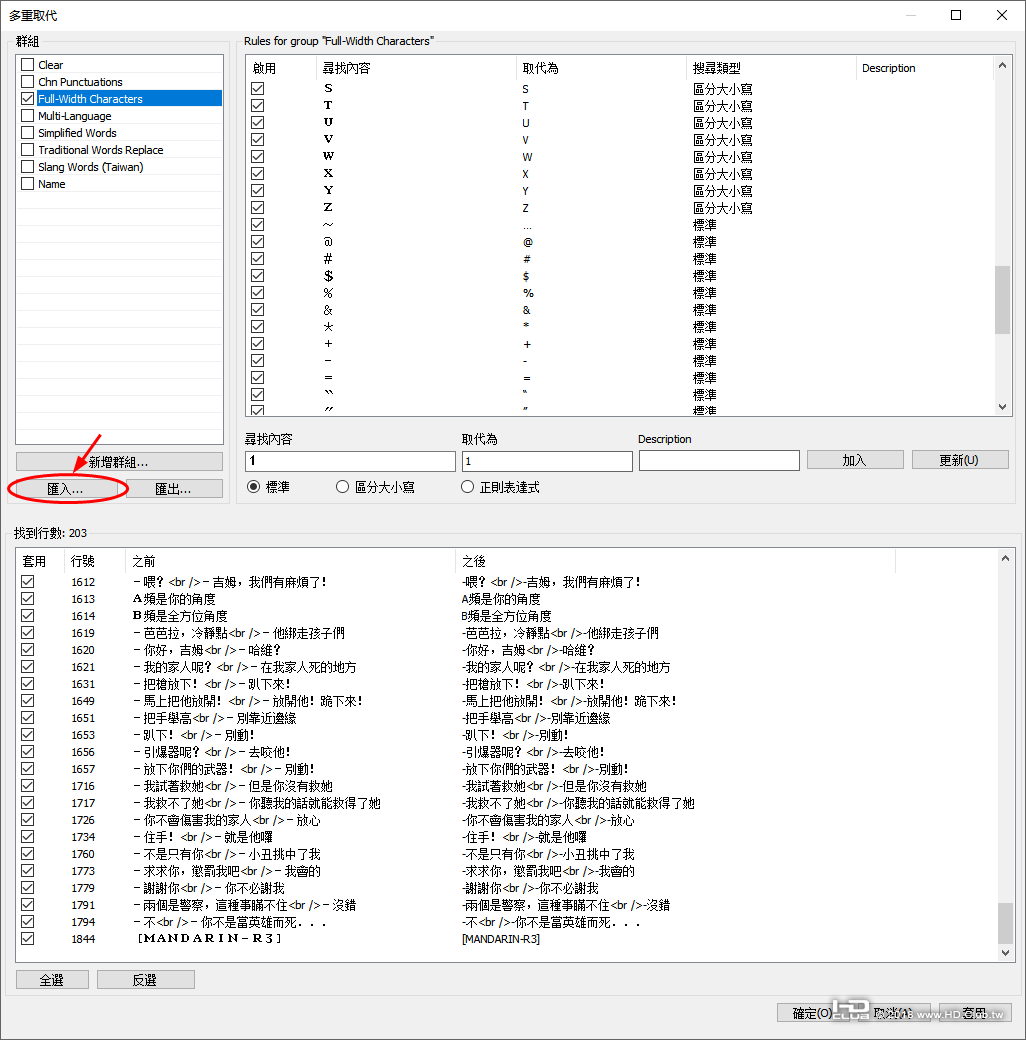
Task: Invert selection using 反選
Action: click(x=146, y=979)
